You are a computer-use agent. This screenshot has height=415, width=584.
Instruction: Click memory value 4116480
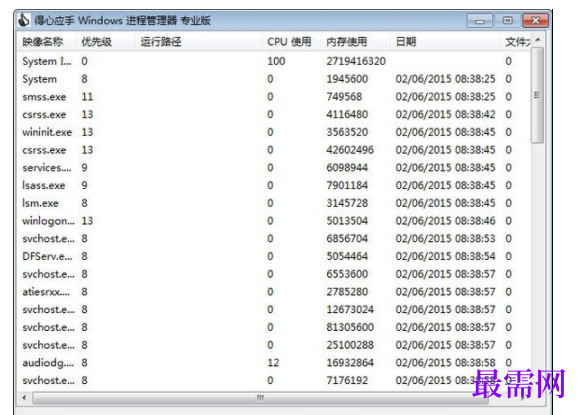coord(347,114)
